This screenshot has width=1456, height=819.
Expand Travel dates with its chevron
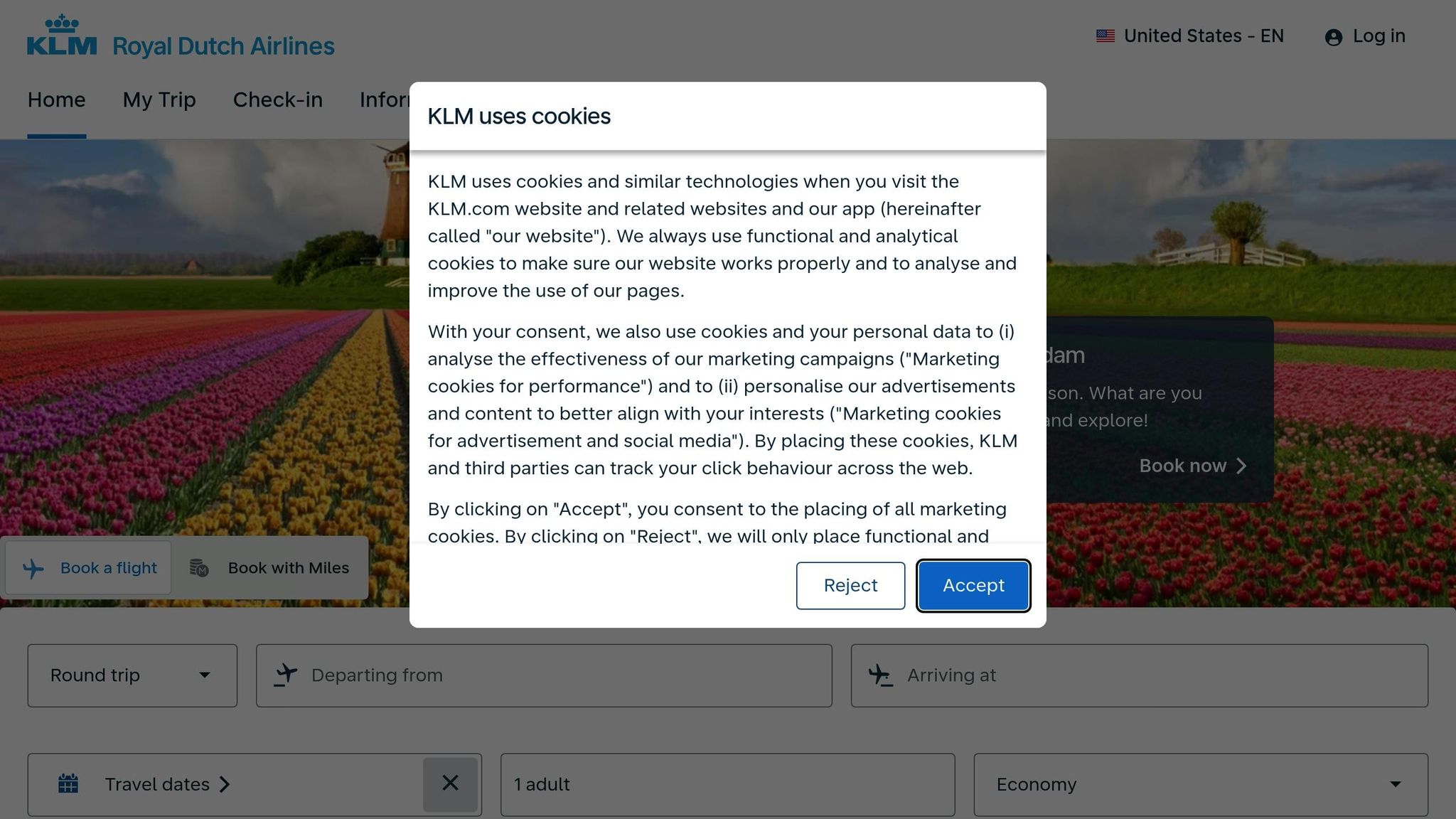point(225,784)
